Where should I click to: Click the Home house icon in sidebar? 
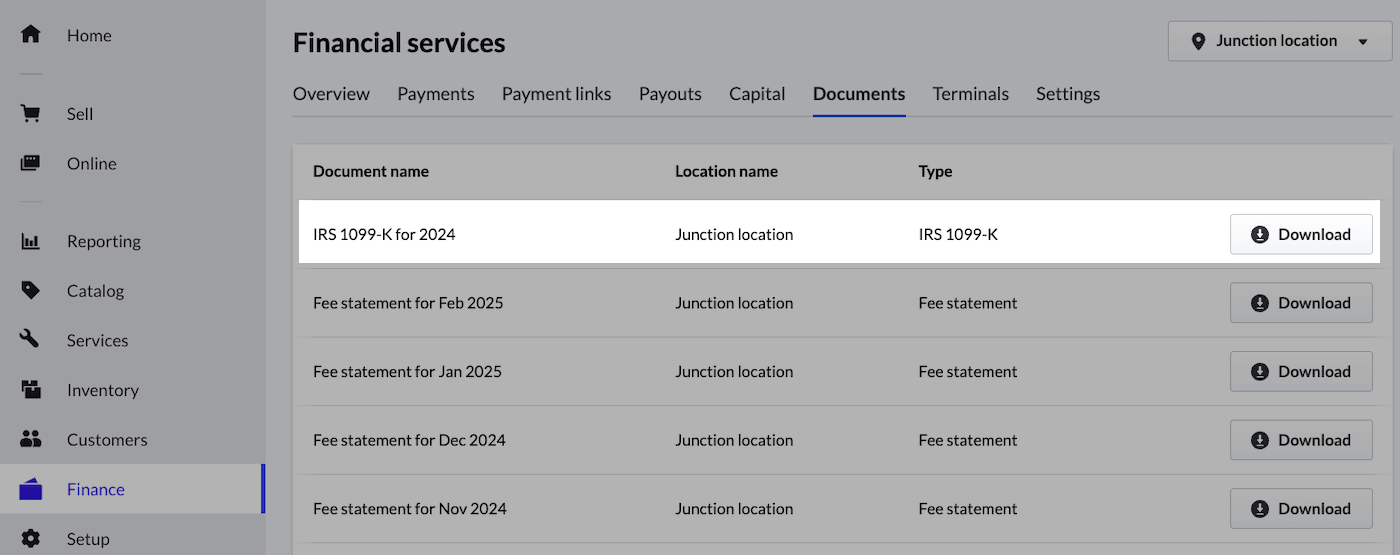point(31,35)
